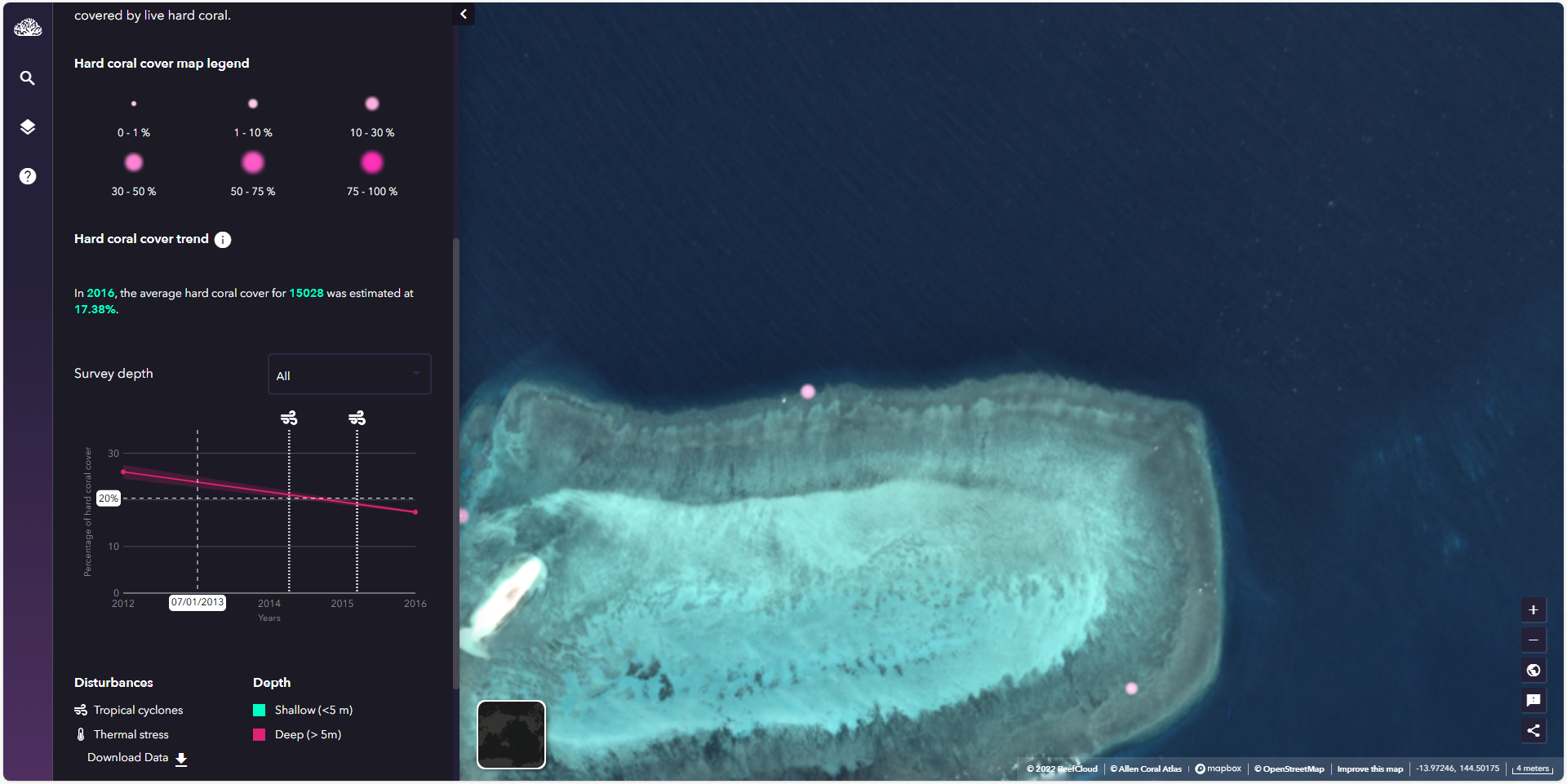Collapse the side panel with chevron

point(464,14)
